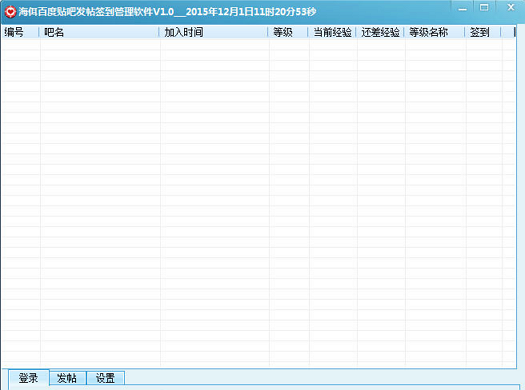Open the 发帖 tab
The image size is (525, 390).
[x=68, y=378]
